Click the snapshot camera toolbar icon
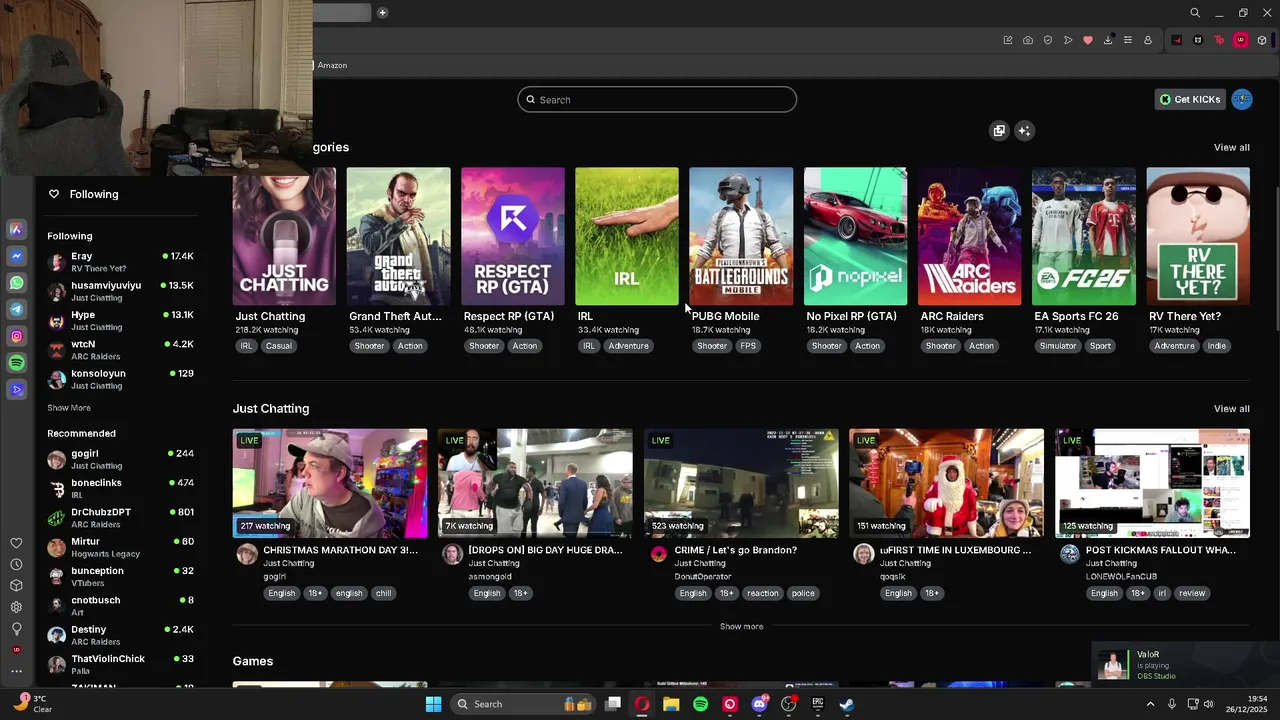Screen dimensions: 1280x720 1028,40
